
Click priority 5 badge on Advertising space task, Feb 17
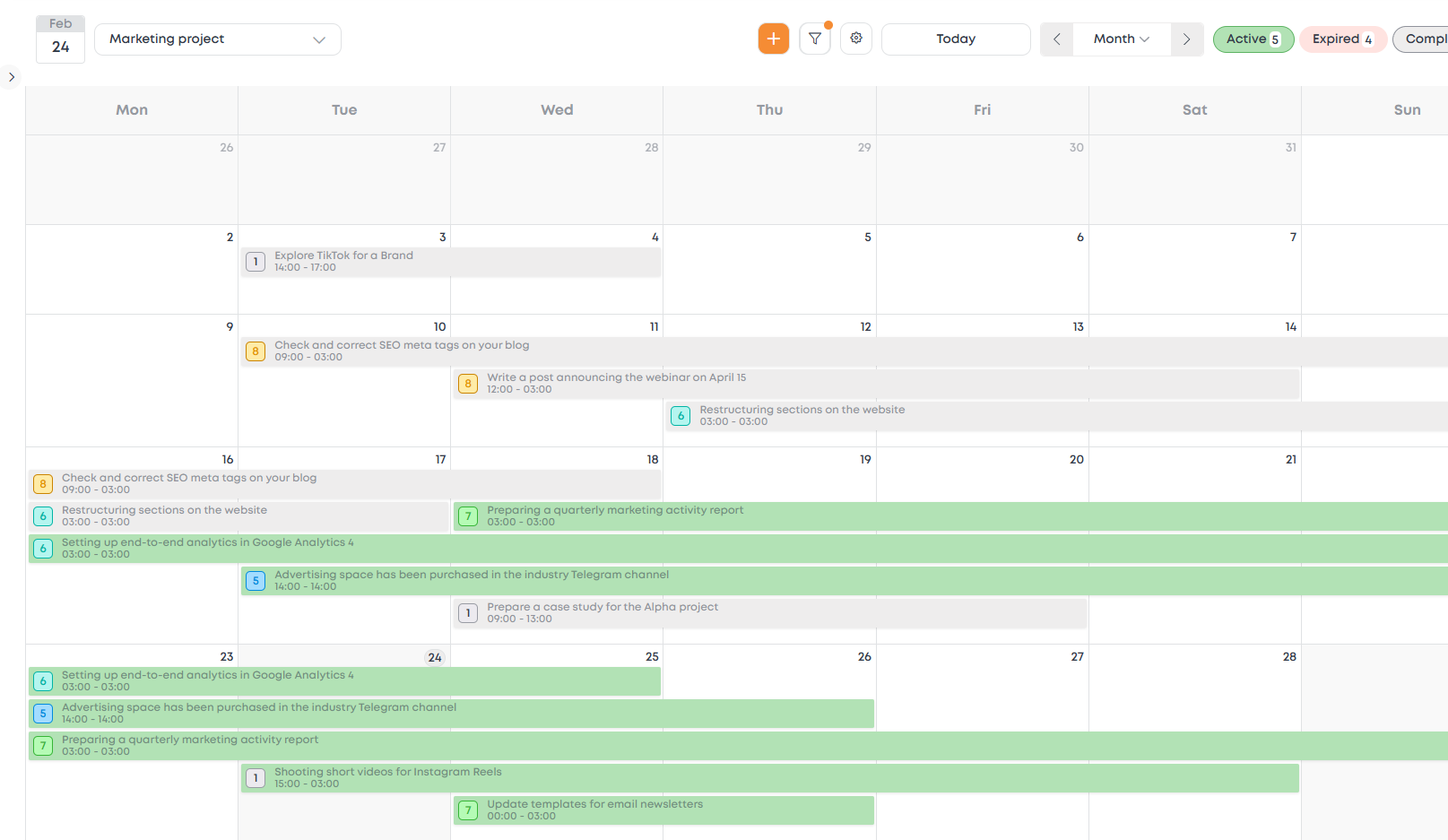click(256, 581)
